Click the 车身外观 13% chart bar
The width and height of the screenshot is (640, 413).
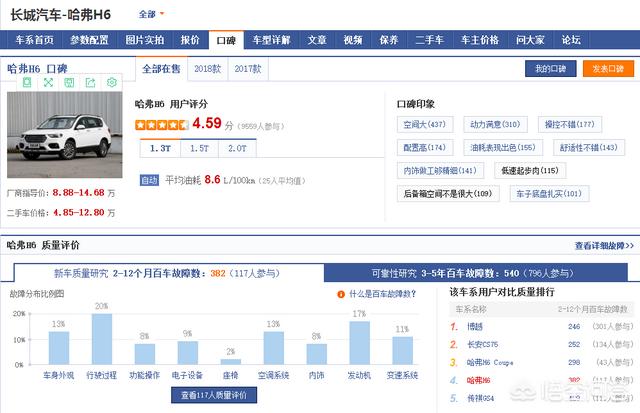click(59, 348)
